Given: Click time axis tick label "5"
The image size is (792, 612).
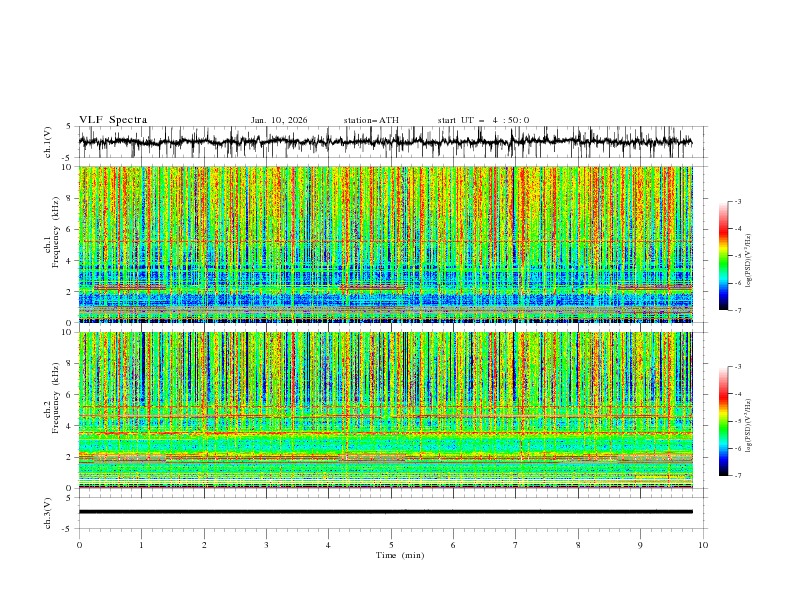Looking at the screenshot, I should point(391,545).
